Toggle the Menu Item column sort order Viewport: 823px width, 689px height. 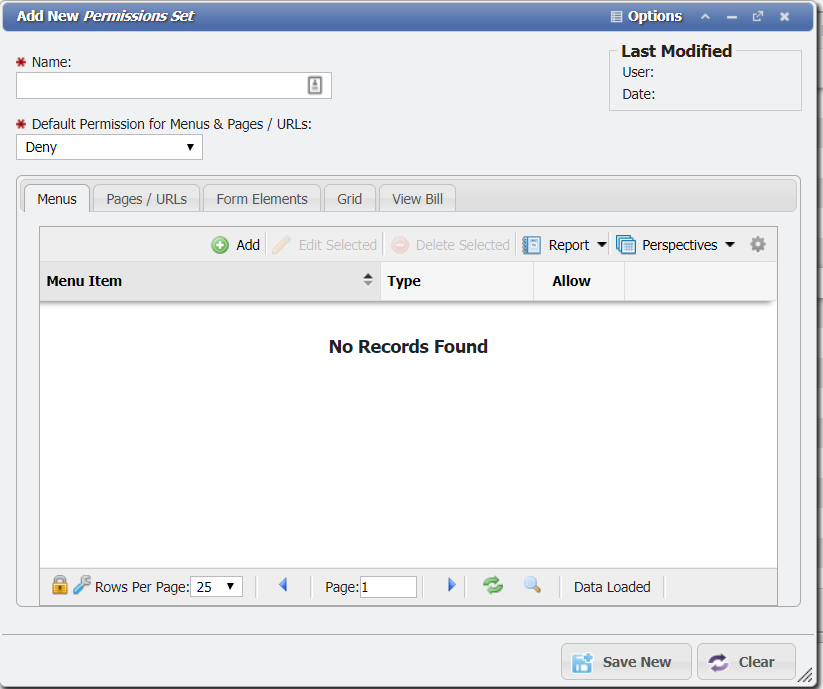[366, 281]
